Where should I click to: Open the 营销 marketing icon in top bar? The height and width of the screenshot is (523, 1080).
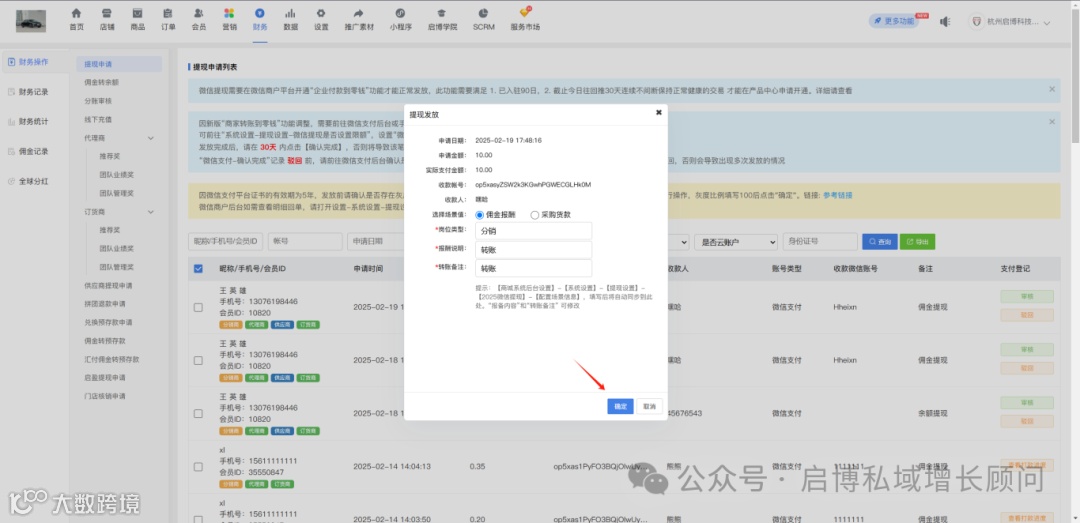(229, 13)
